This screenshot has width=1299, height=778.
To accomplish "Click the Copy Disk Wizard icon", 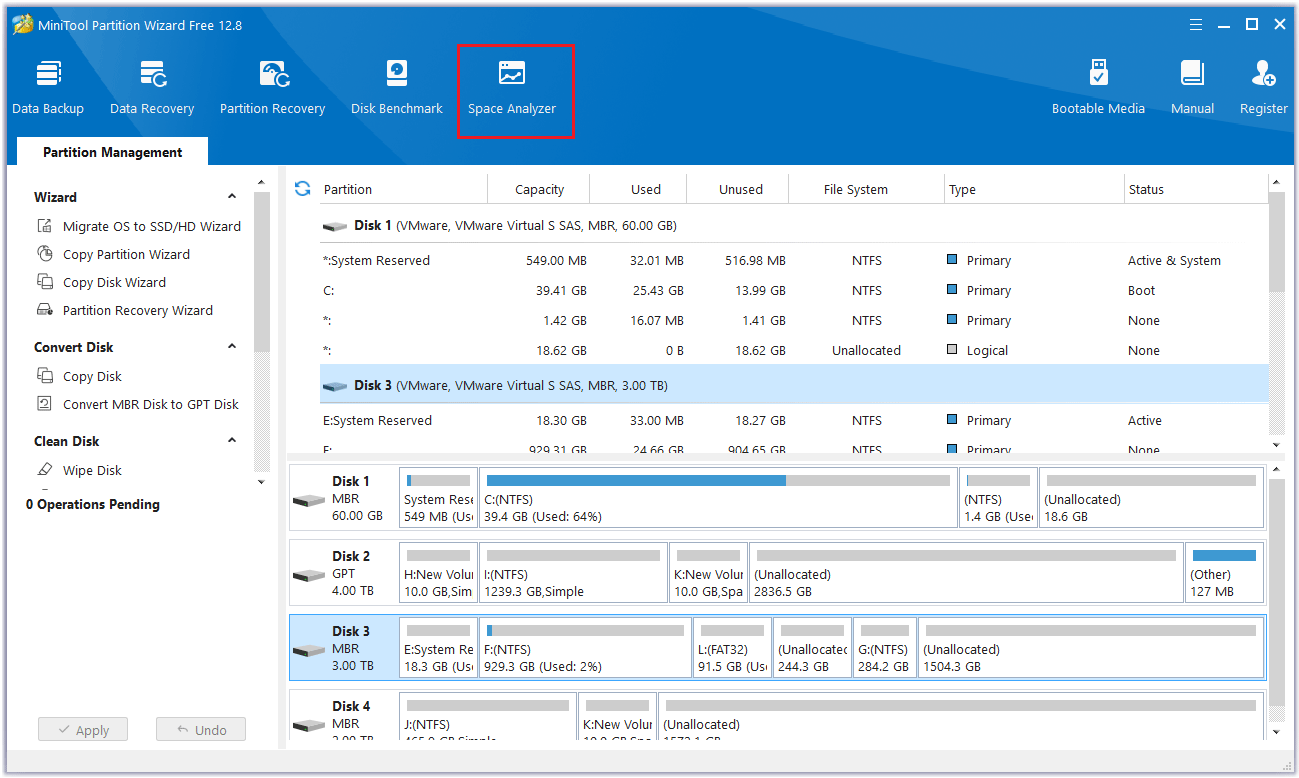I will tap(45, 282).
